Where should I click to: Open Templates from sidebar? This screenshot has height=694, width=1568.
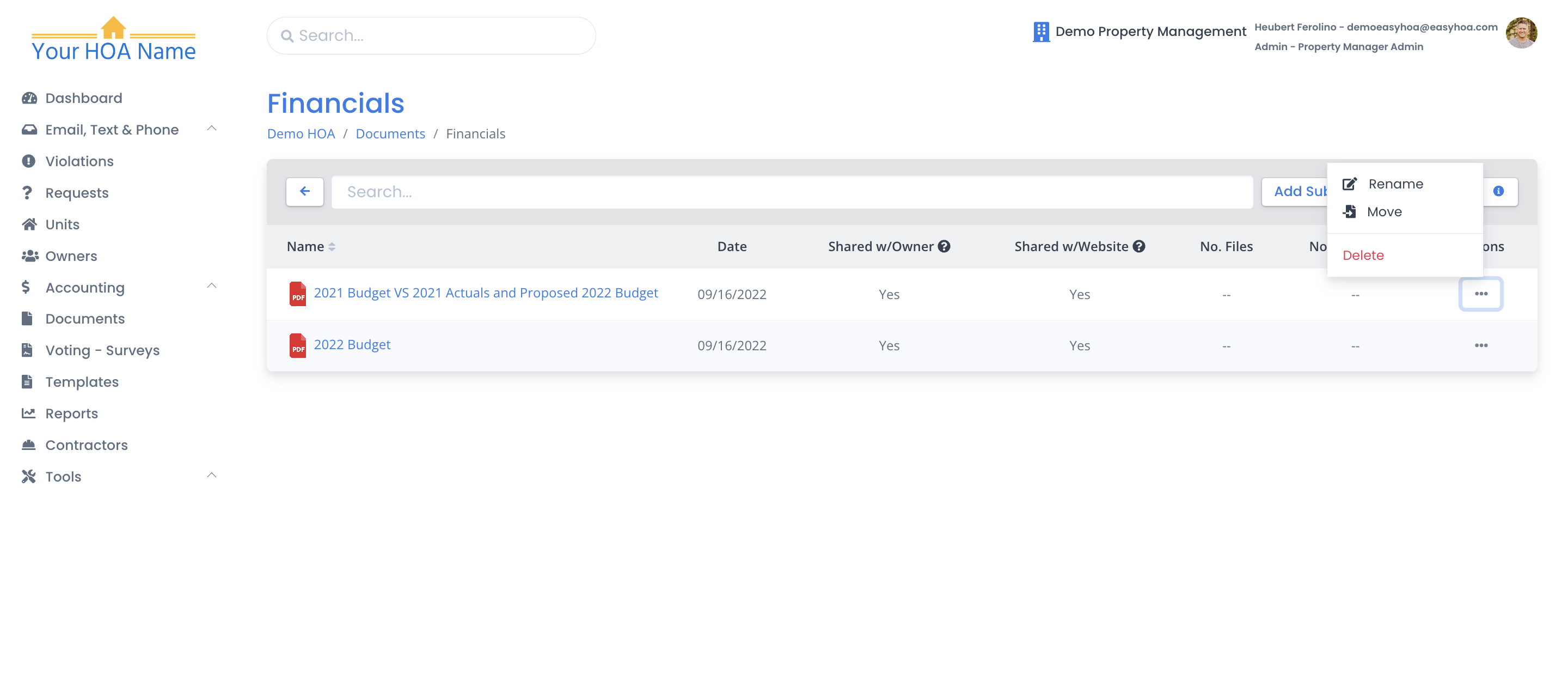(82, 382)
